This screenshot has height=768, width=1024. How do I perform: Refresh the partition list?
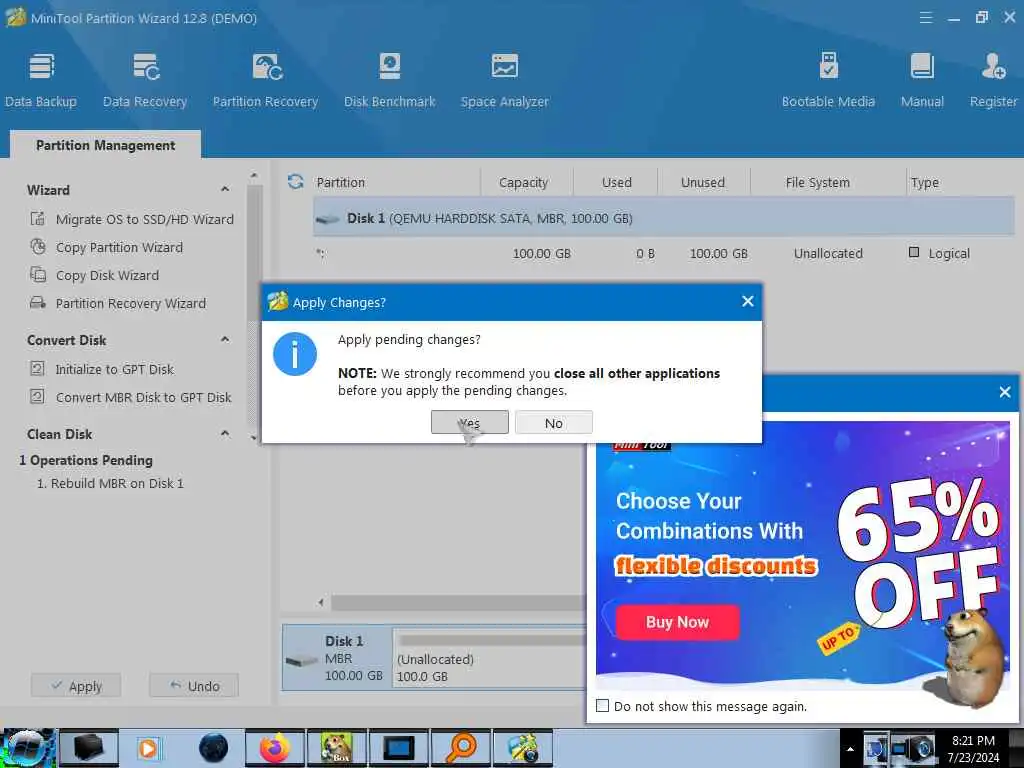click(295, 182)
